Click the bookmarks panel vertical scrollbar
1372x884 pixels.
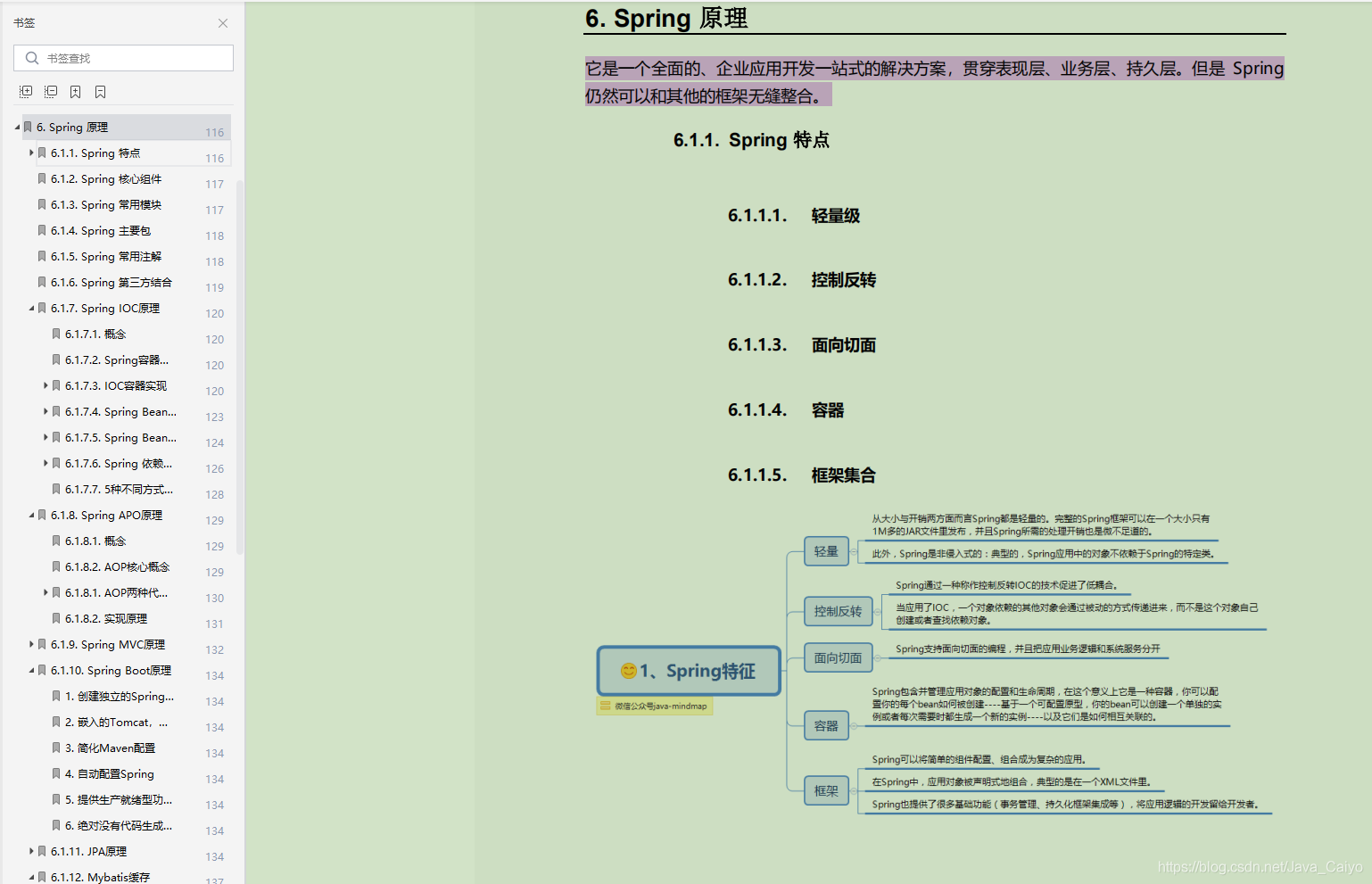point(240,366)
